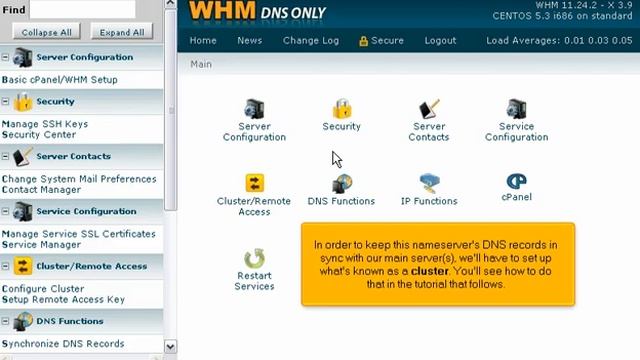This screenshot has height=360, width=640.
Task: Click the Cluster/Remote Access sidebar heading text
Action: click(x=92, y=266)
